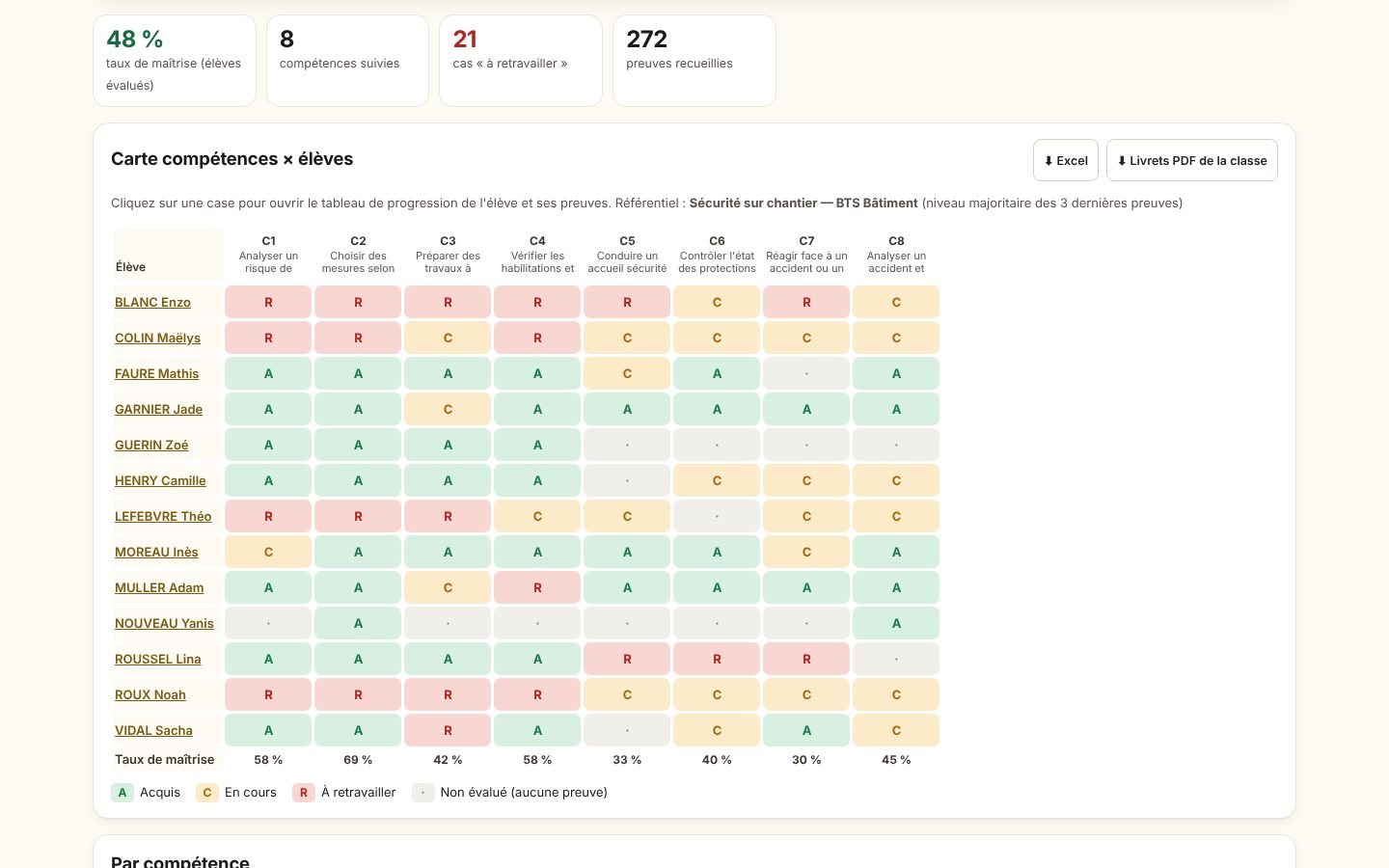Open VIDAL Sacha's student link
Viewport: 1389px width, 868px height.
[153, 730]
